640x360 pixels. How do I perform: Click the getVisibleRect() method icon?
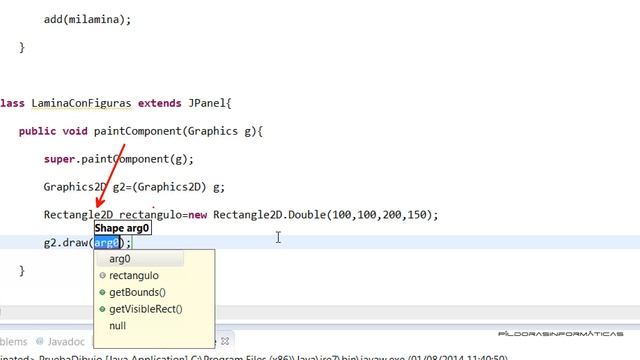(102, 309)
